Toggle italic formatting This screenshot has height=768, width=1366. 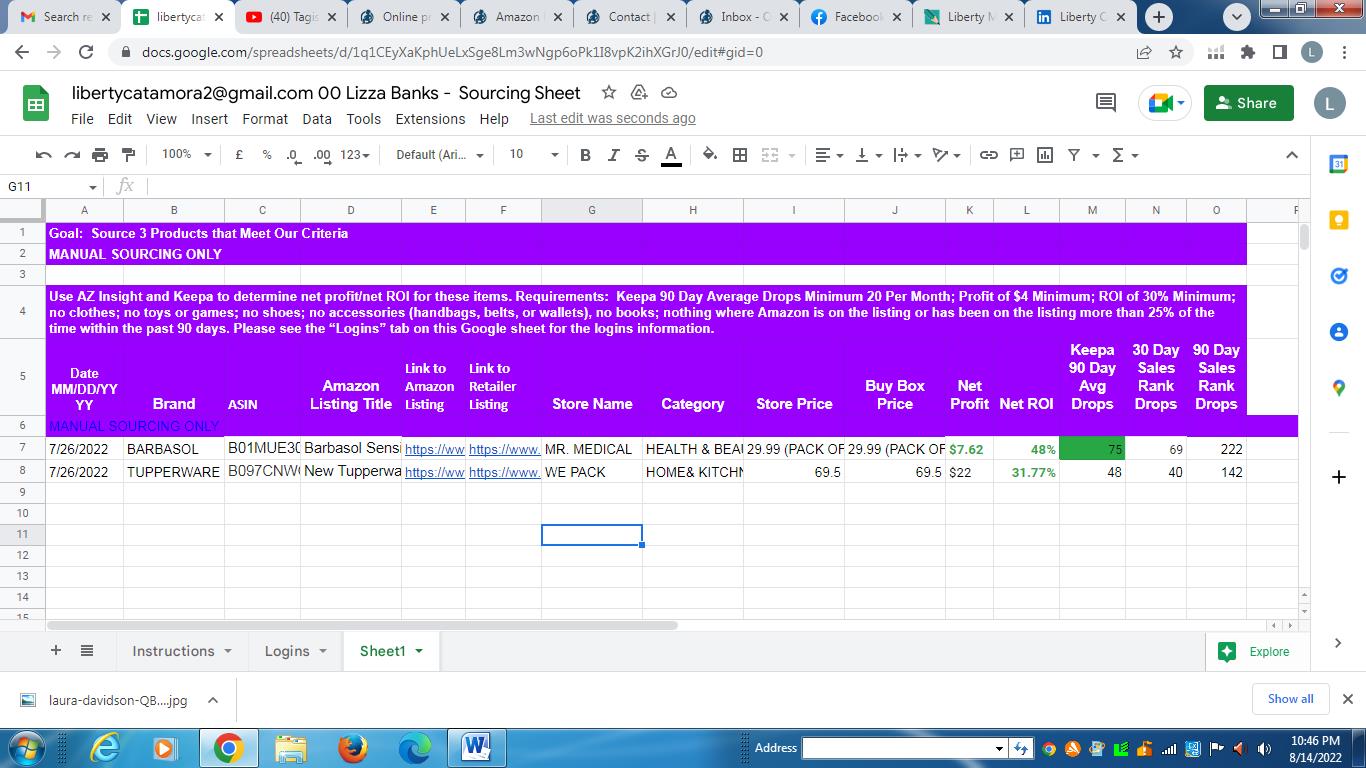613,155
